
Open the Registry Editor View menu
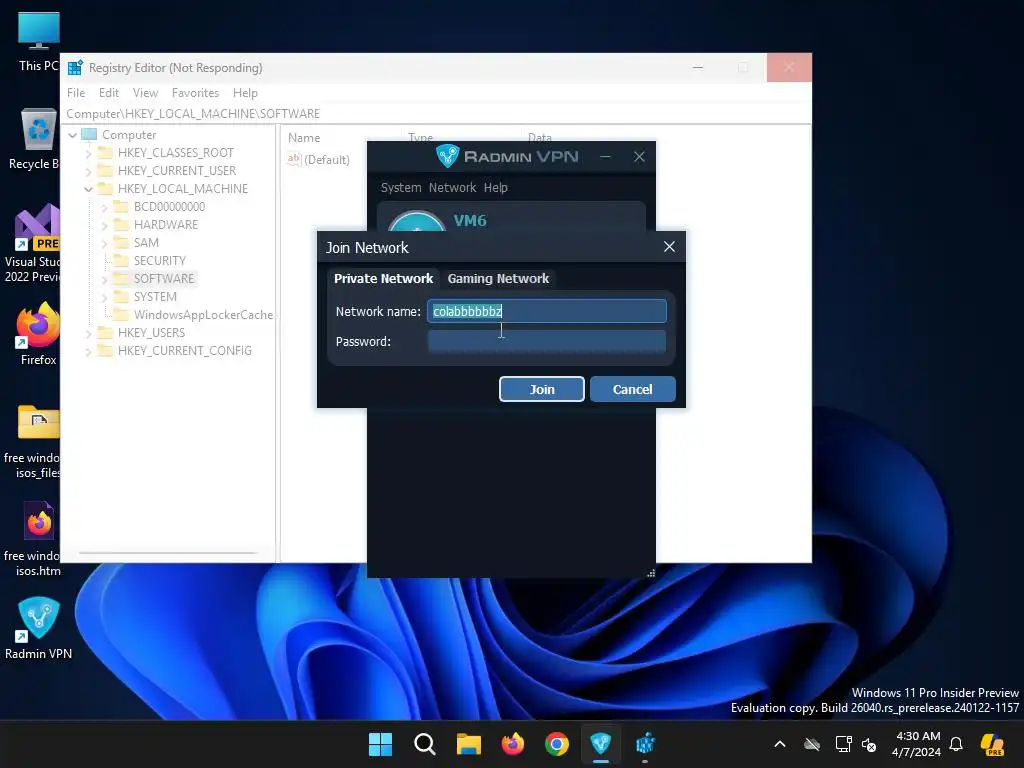(x=145, y=93)
